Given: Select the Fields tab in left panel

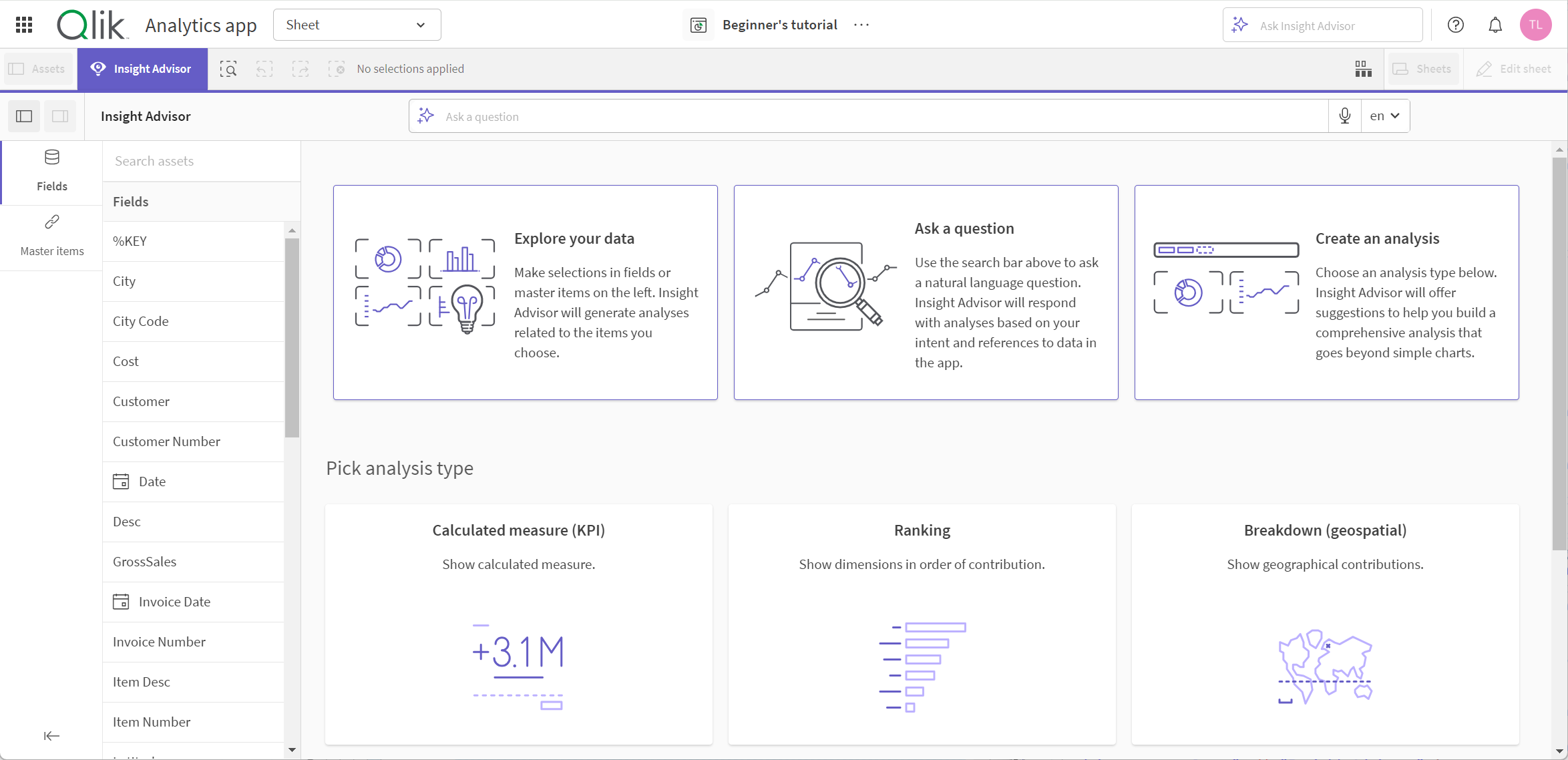Looking at the screenshot, I should pyautogui.click(x=52, y=168).
